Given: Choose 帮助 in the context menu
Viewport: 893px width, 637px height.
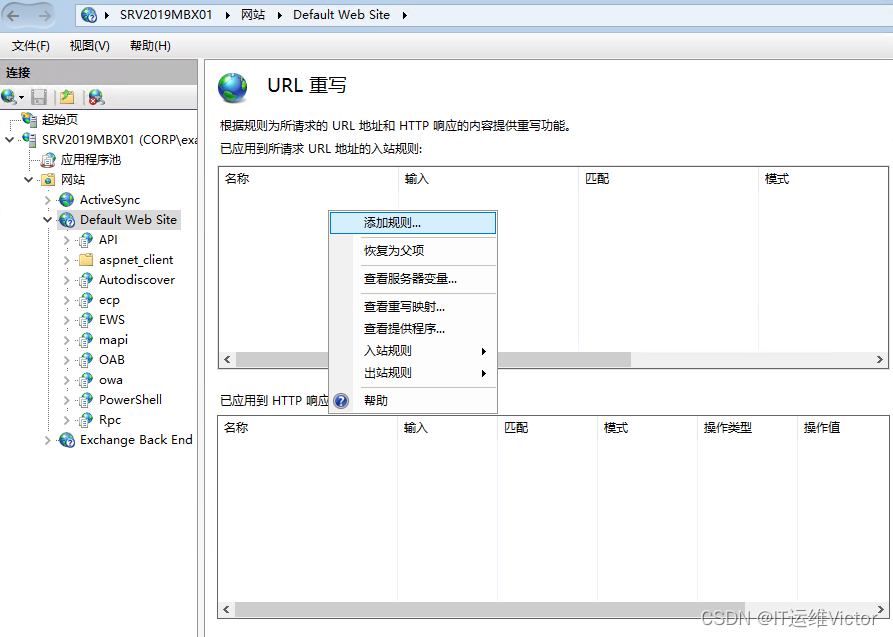Looking at the screenshot, I should (413, 401).
